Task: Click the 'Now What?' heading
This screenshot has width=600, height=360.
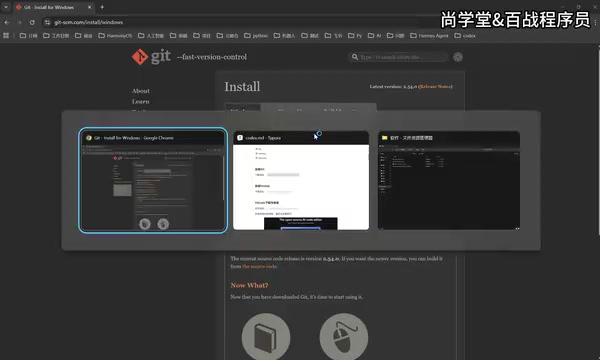Action: click(x=249, y=285)
